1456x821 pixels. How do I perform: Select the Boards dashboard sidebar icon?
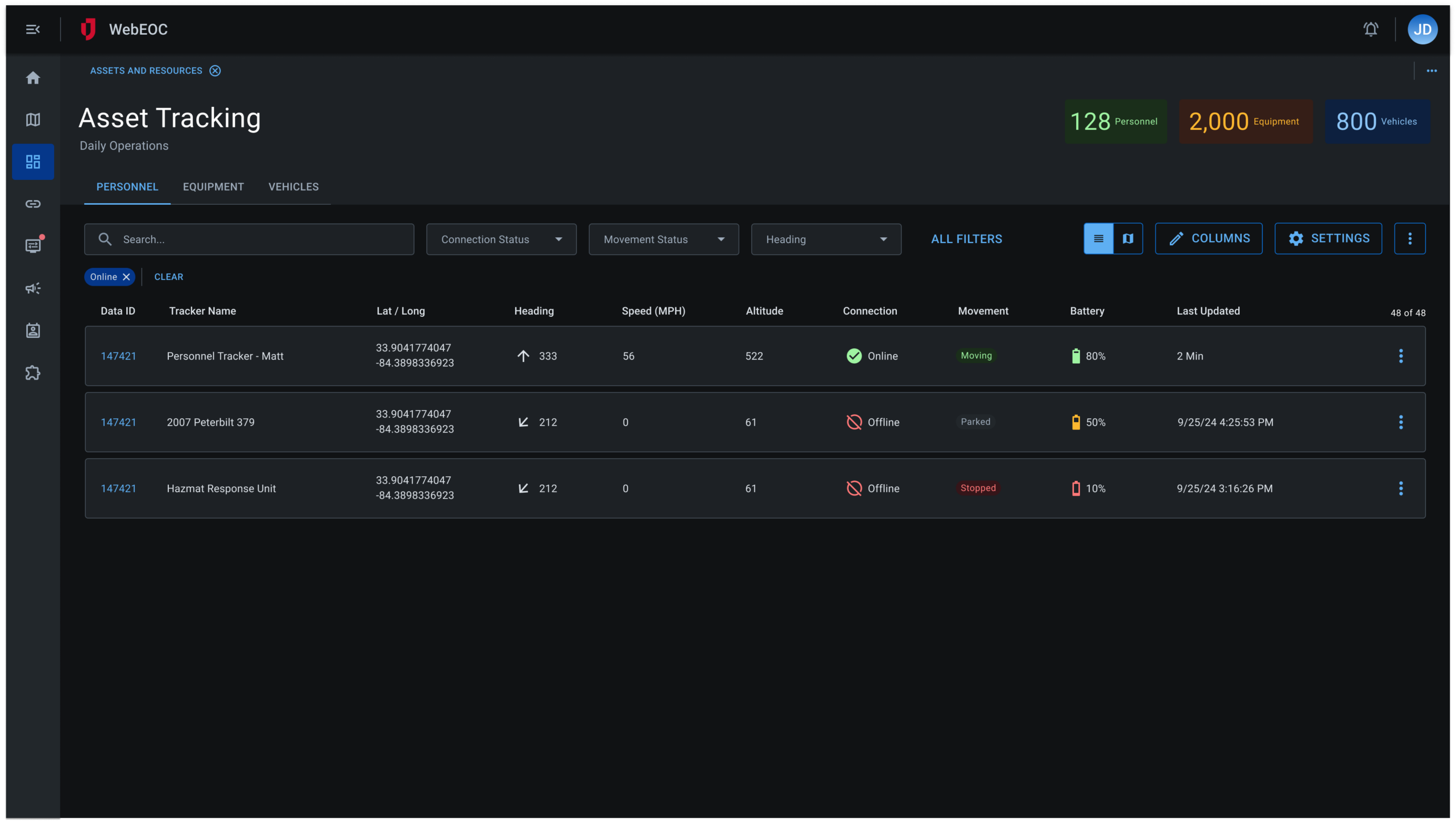tap(33, 162)
